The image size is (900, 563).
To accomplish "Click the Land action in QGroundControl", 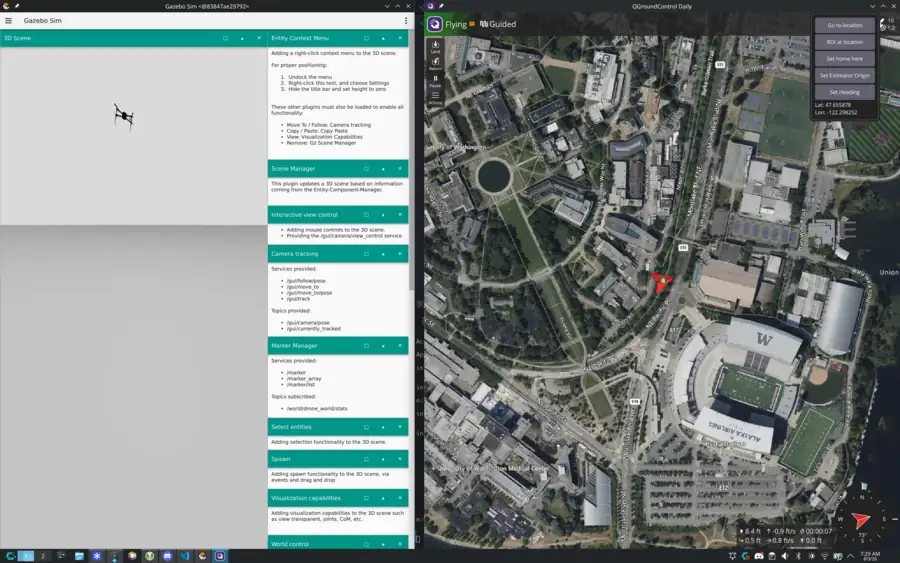I will pos(435,46).
